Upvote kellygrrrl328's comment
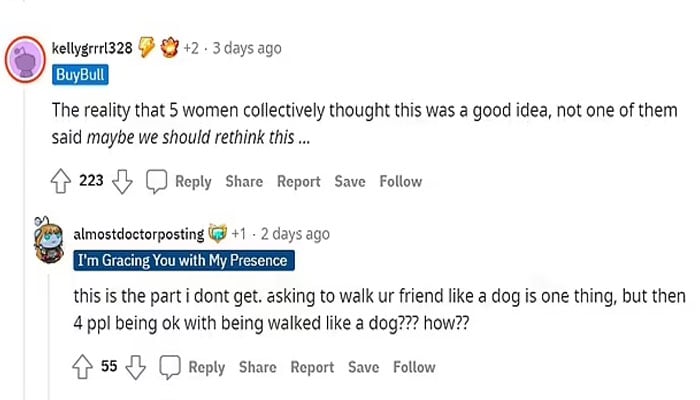700x400 pixels. 60,181
